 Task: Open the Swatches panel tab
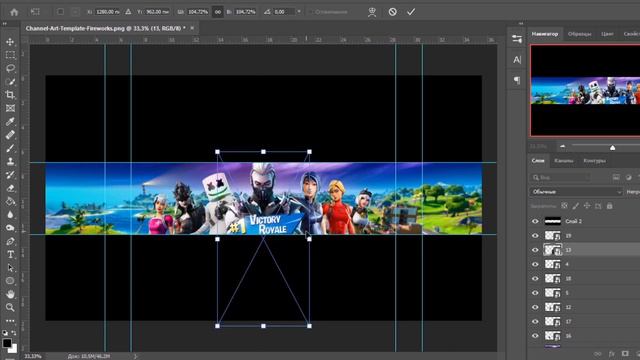click(x=579, y=34)
